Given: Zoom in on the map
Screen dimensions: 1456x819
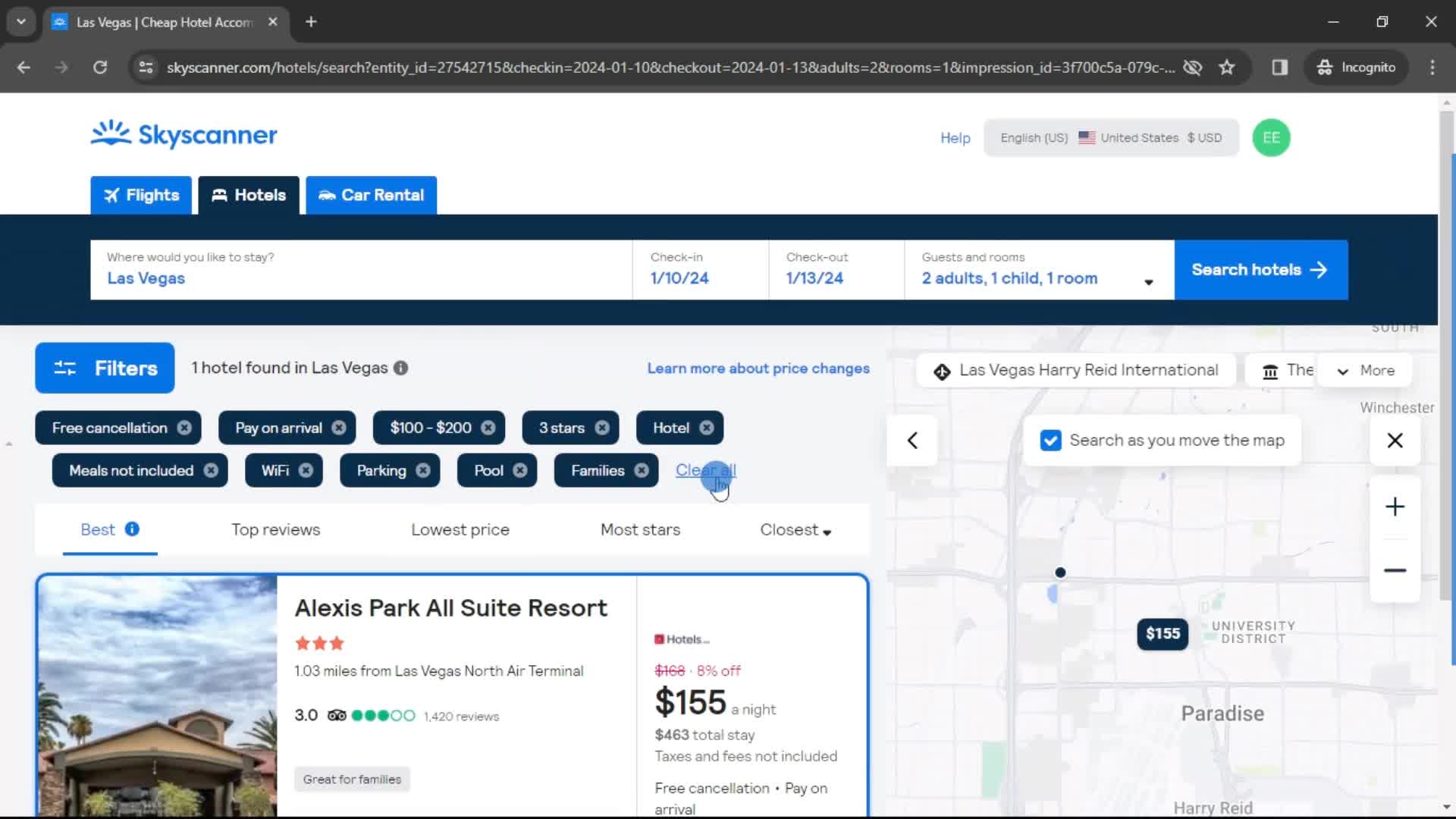Looking at the screenshot, I should [1395, 507].
